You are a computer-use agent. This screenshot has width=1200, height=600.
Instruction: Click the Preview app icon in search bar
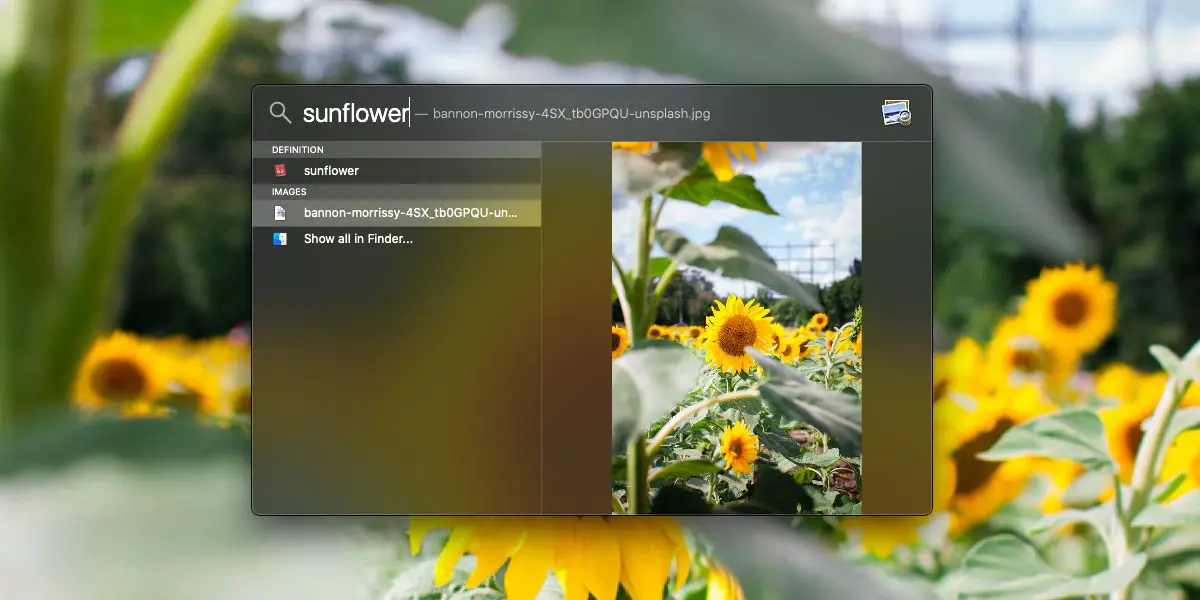point(896,113)
